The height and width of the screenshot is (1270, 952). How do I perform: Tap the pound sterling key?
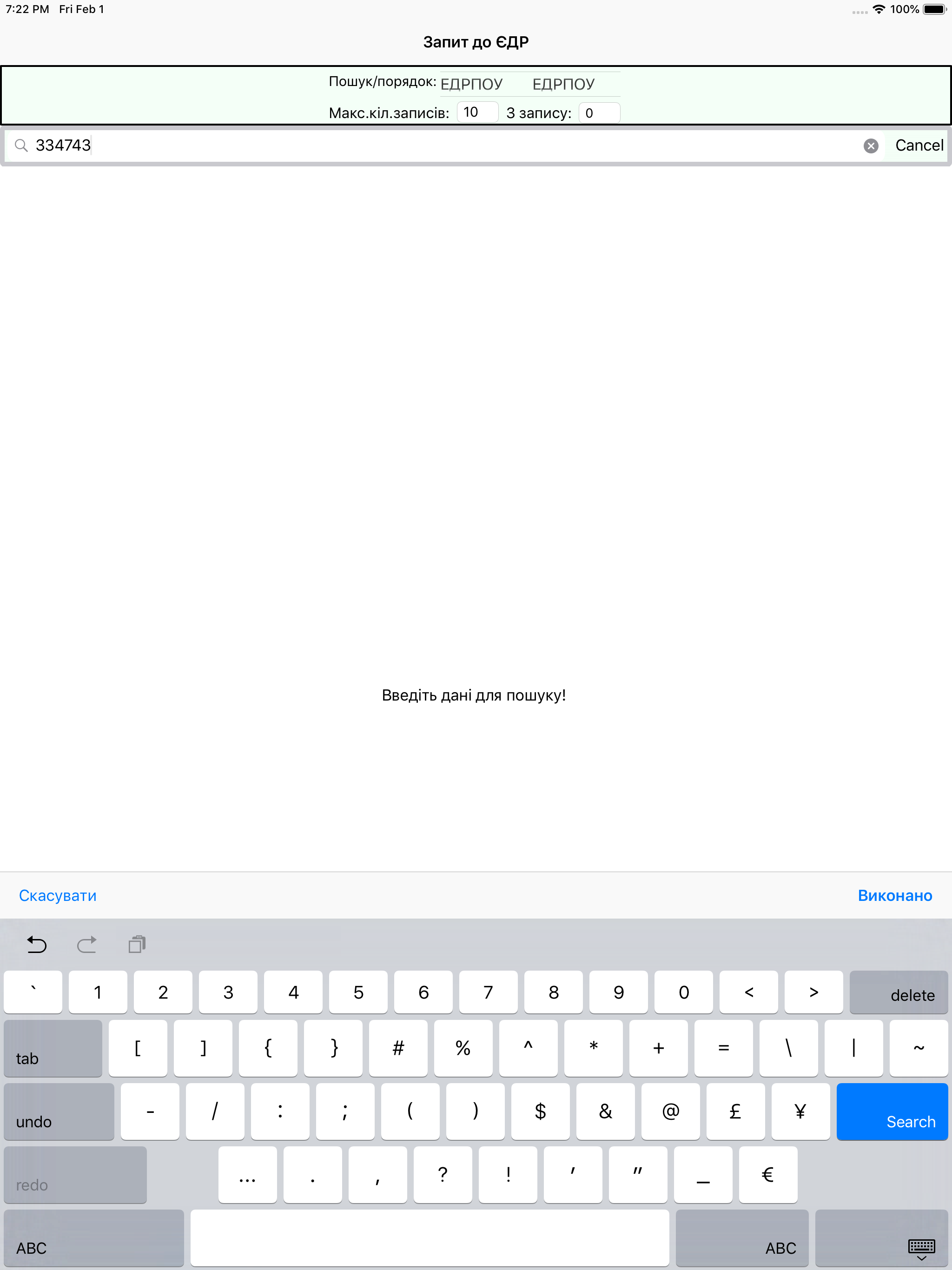click(735, 1111)
